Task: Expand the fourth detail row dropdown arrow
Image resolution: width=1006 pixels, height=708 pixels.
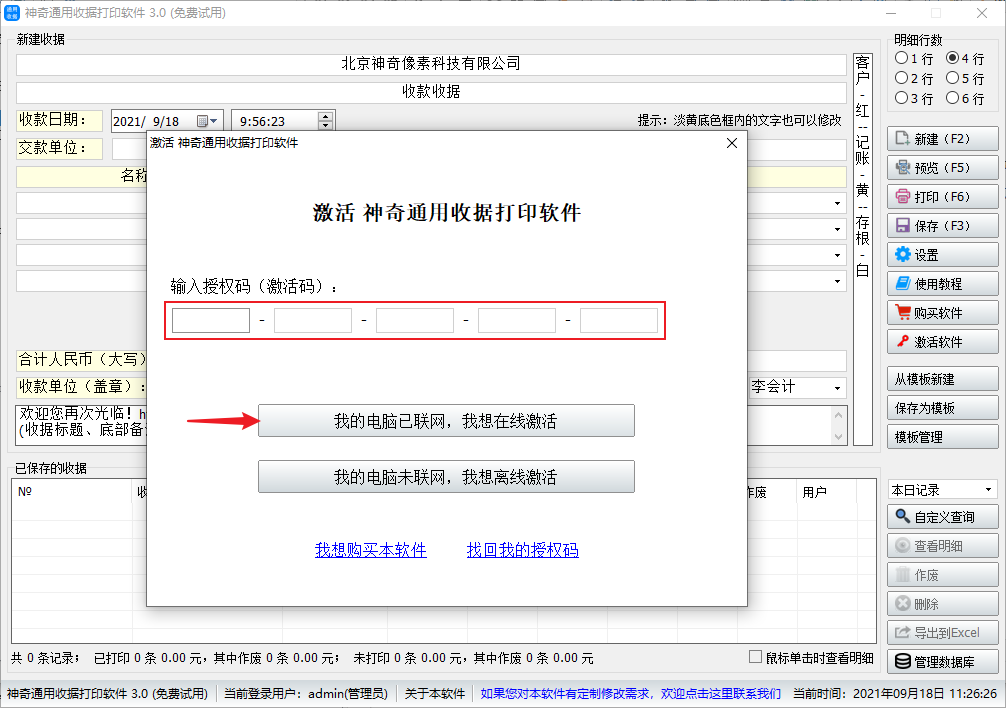Action: pos(837,282)
